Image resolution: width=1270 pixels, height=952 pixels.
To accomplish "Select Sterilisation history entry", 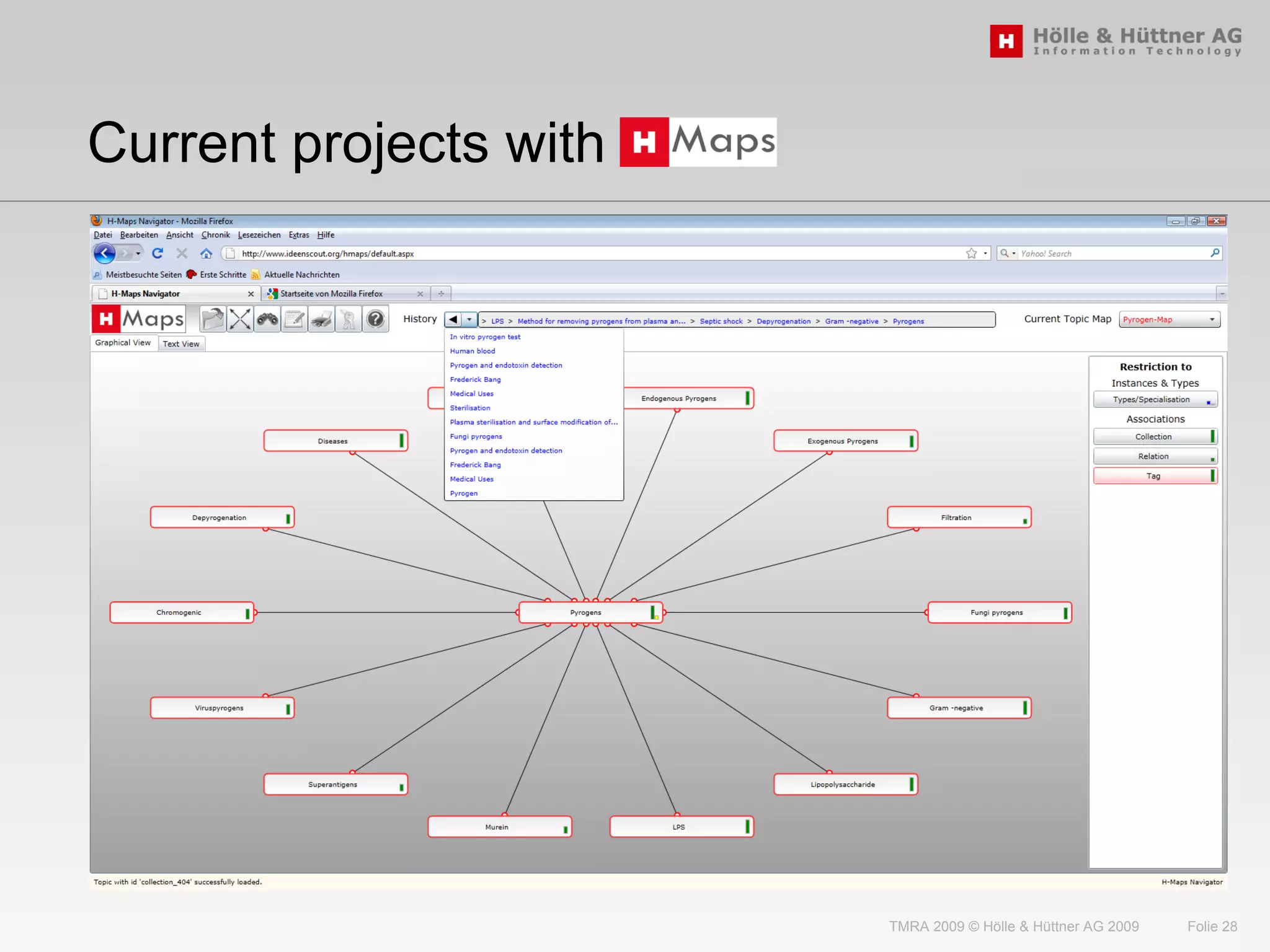I will pyautogui.click(x=470, y=408).
